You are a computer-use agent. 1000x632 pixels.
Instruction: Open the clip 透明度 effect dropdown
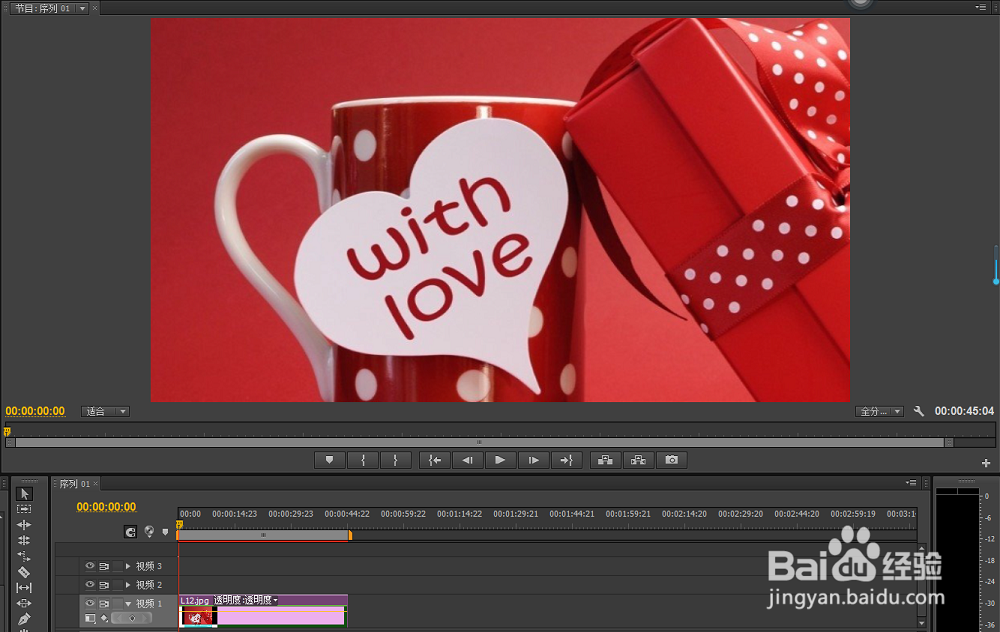point(276,600)
